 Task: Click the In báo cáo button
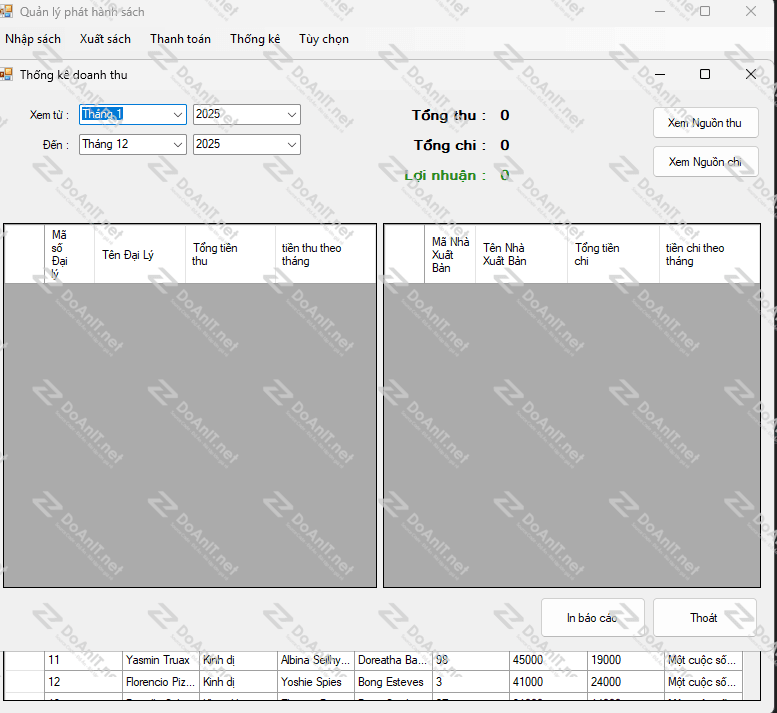(x=592, y=617)
